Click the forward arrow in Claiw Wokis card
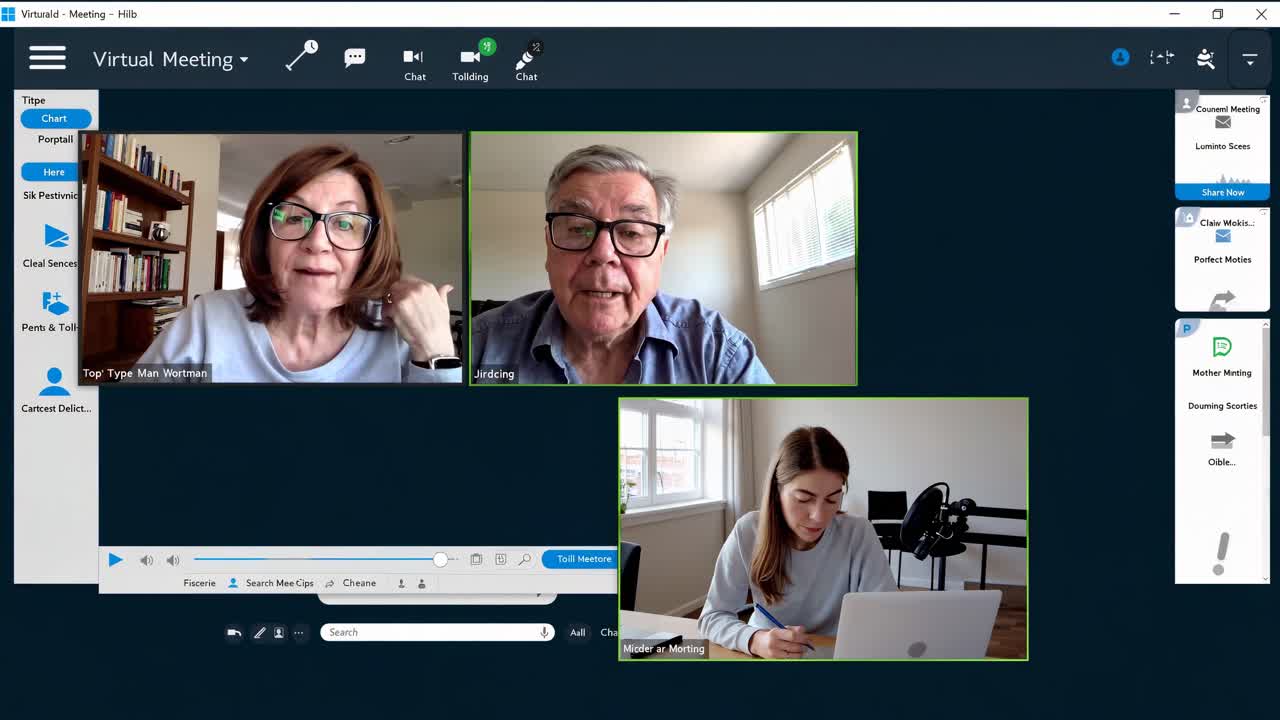The height and width of the screenshot is (720, 1280). [1222, 299]
